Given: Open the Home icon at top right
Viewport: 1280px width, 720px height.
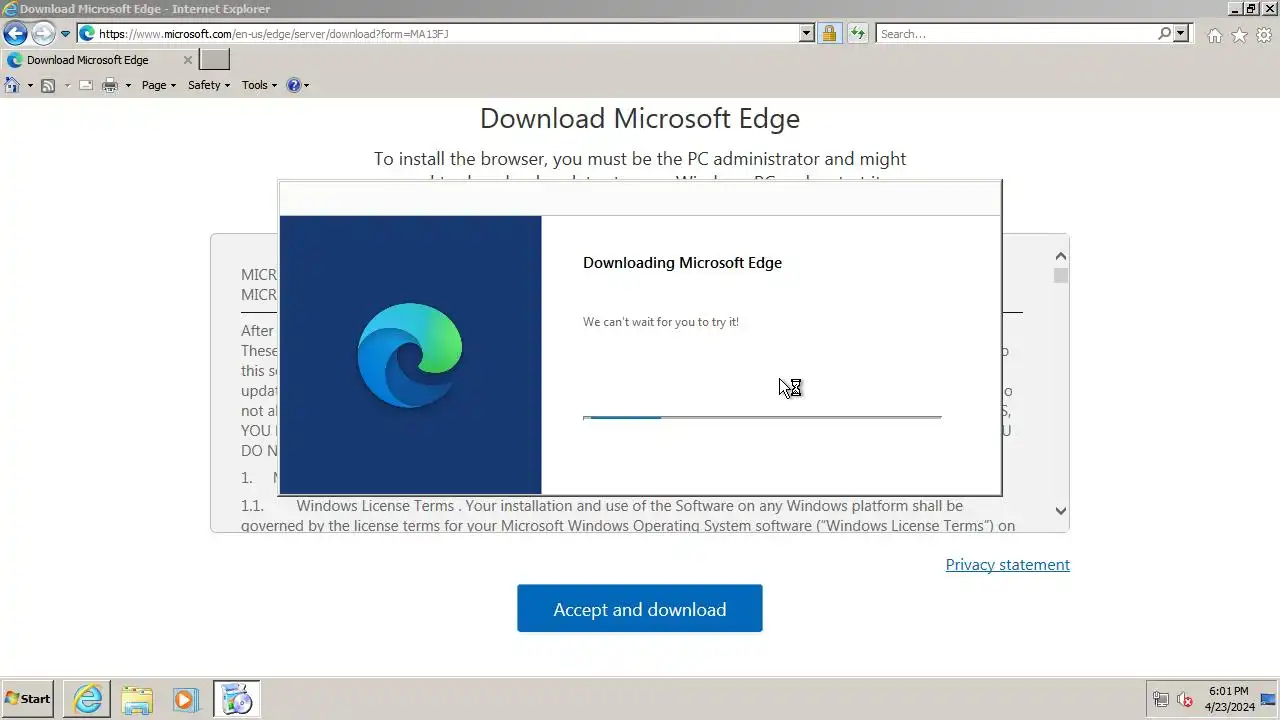Looking at the screenshot, I should 1214,35.
